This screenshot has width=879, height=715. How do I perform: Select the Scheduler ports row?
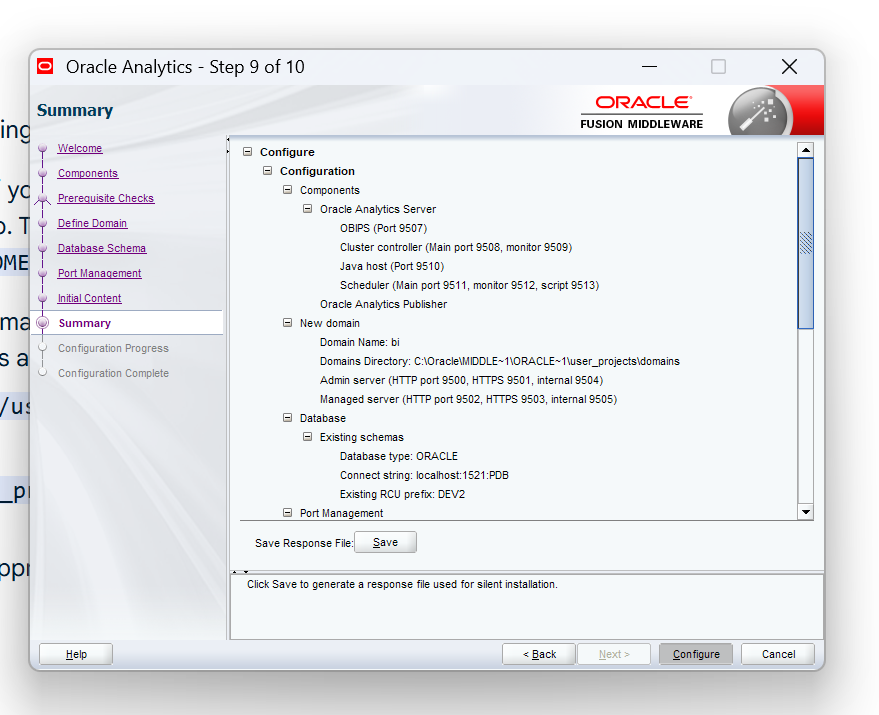pos(469,285)
